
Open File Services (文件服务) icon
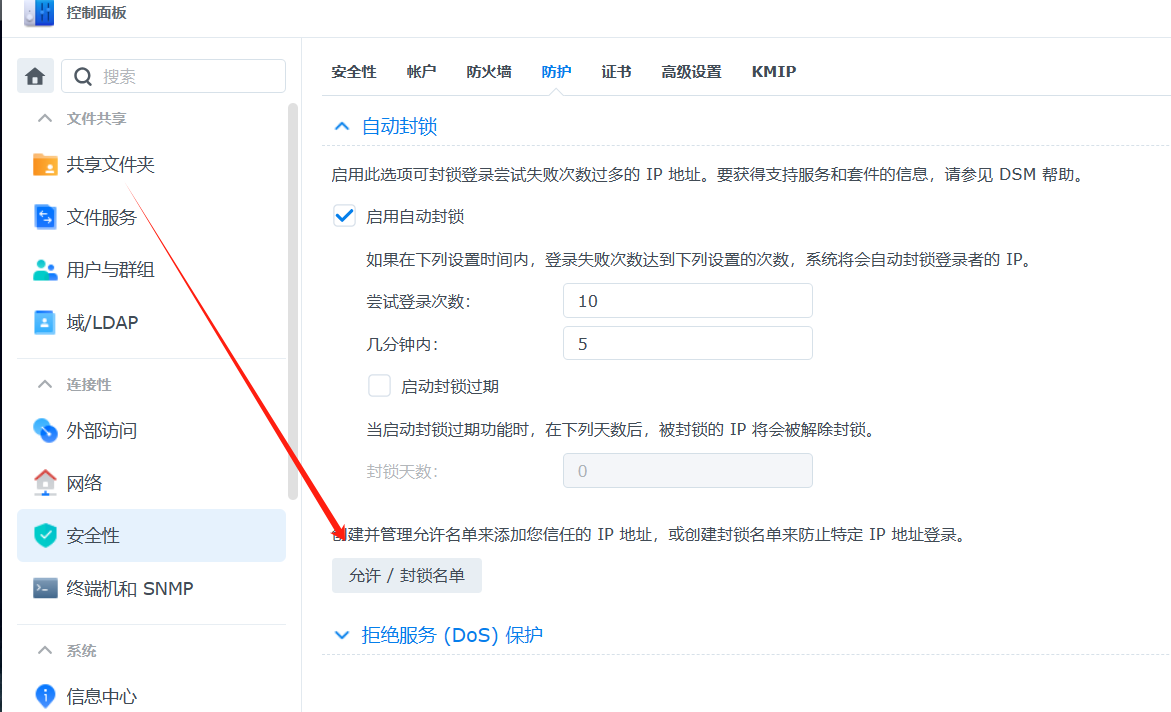click(45, 217)
